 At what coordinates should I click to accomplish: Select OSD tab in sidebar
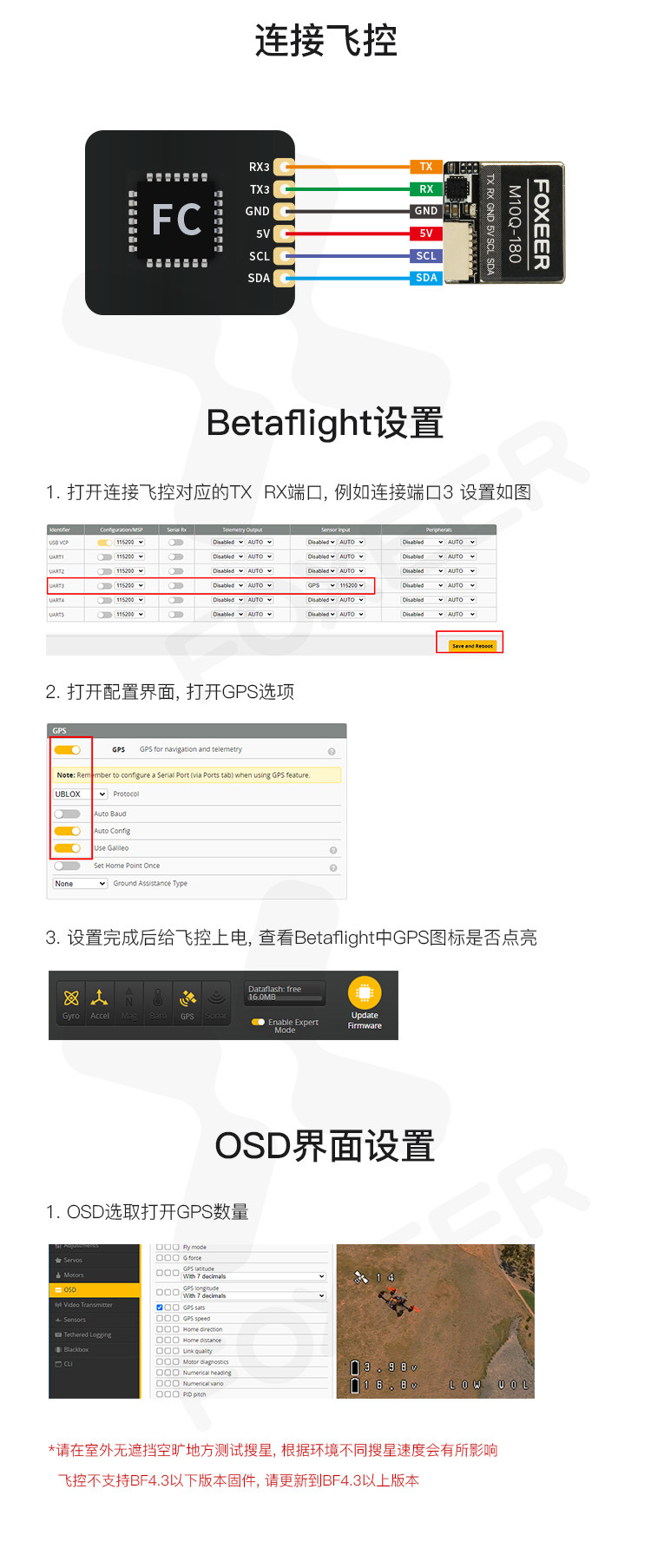pos(95,1290)
